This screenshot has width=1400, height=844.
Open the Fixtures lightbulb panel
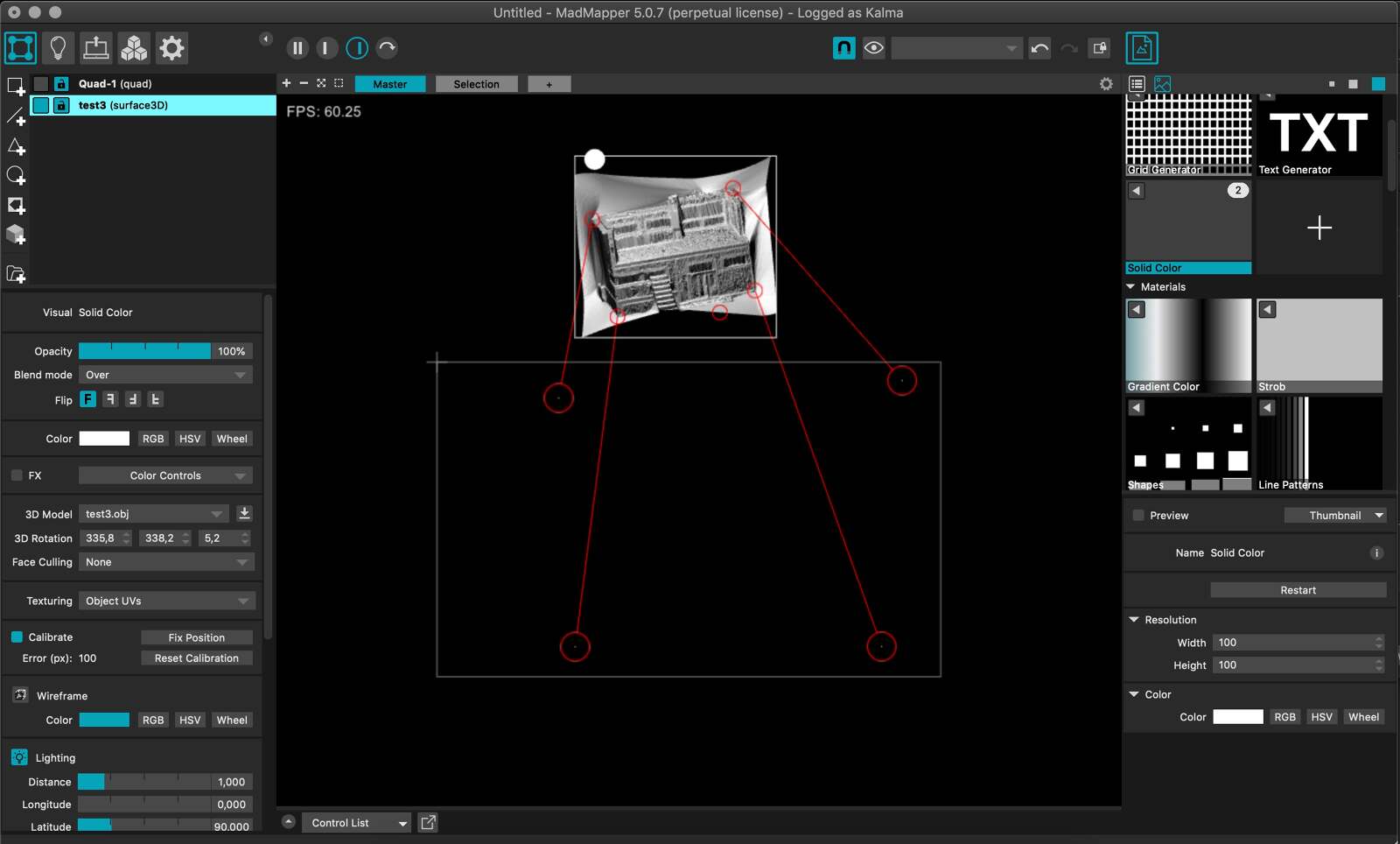(58, 48)
